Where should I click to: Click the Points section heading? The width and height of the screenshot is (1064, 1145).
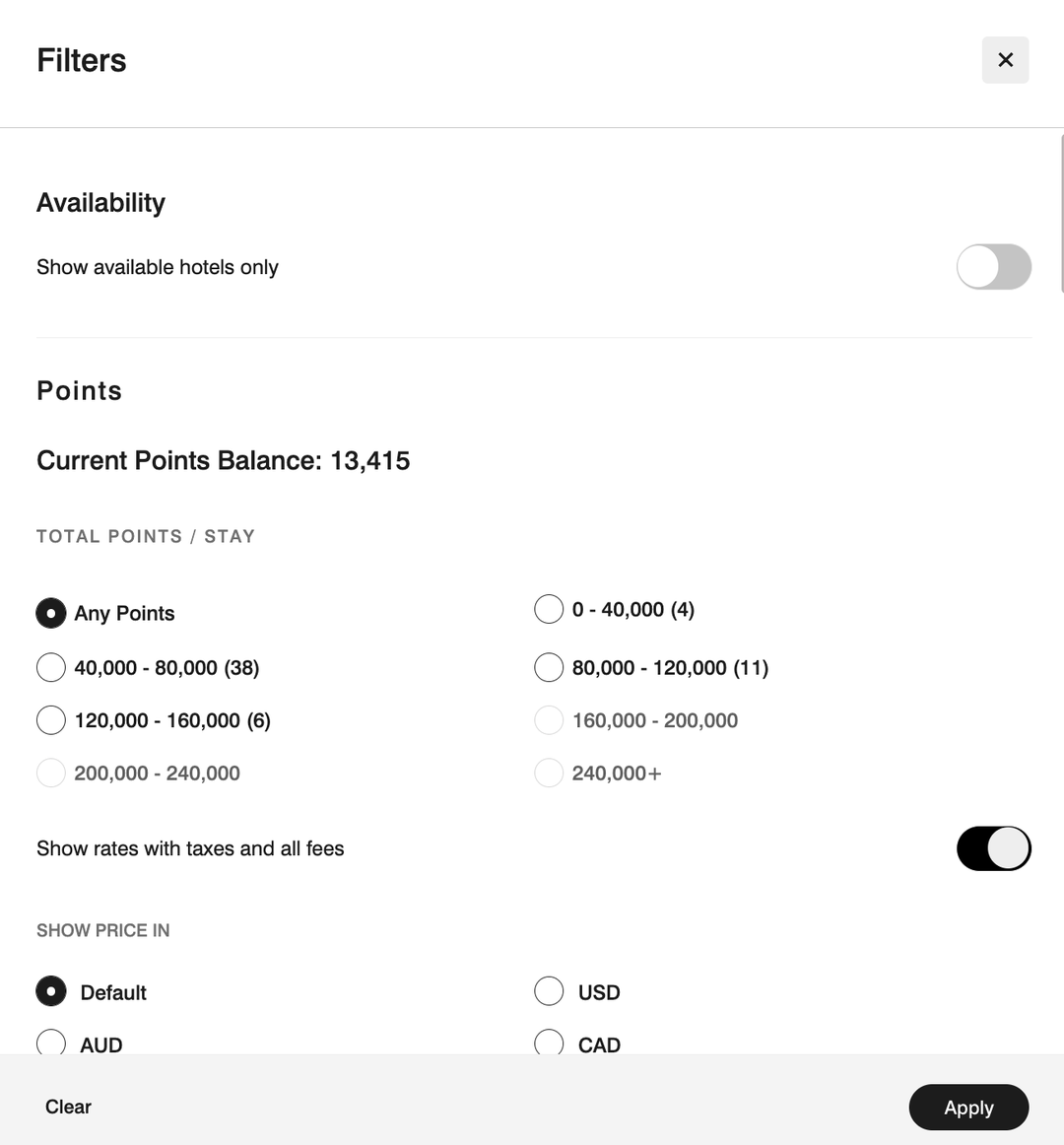click(x=79, y=390)
